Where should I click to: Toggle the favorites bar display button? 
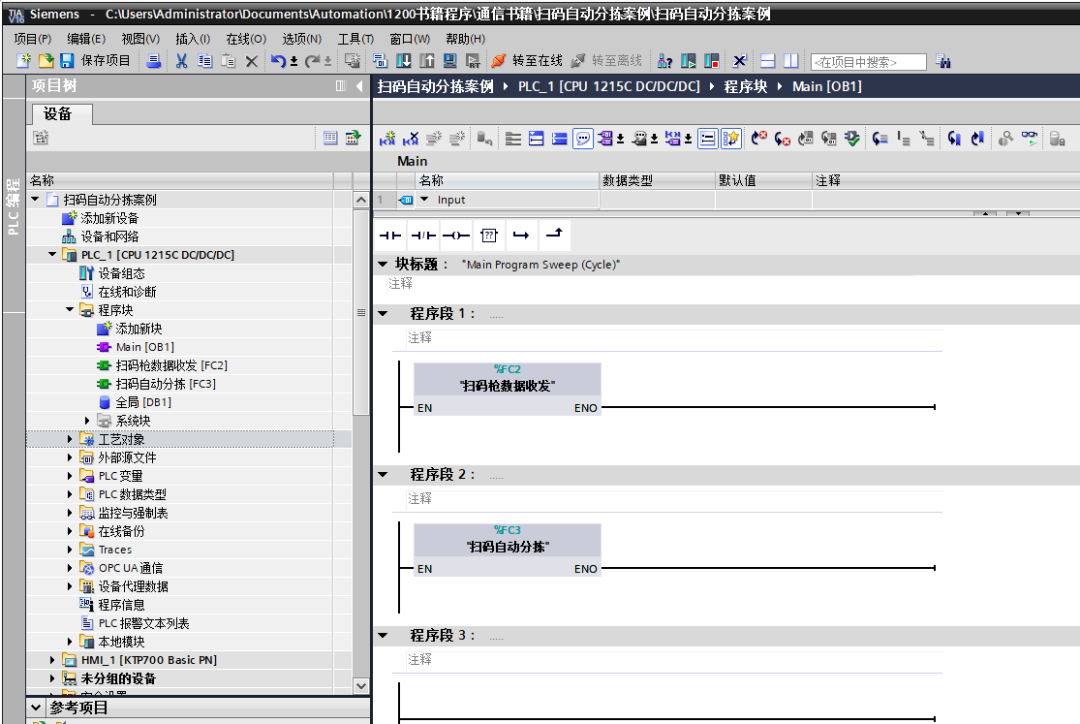(x=731, y=138)
